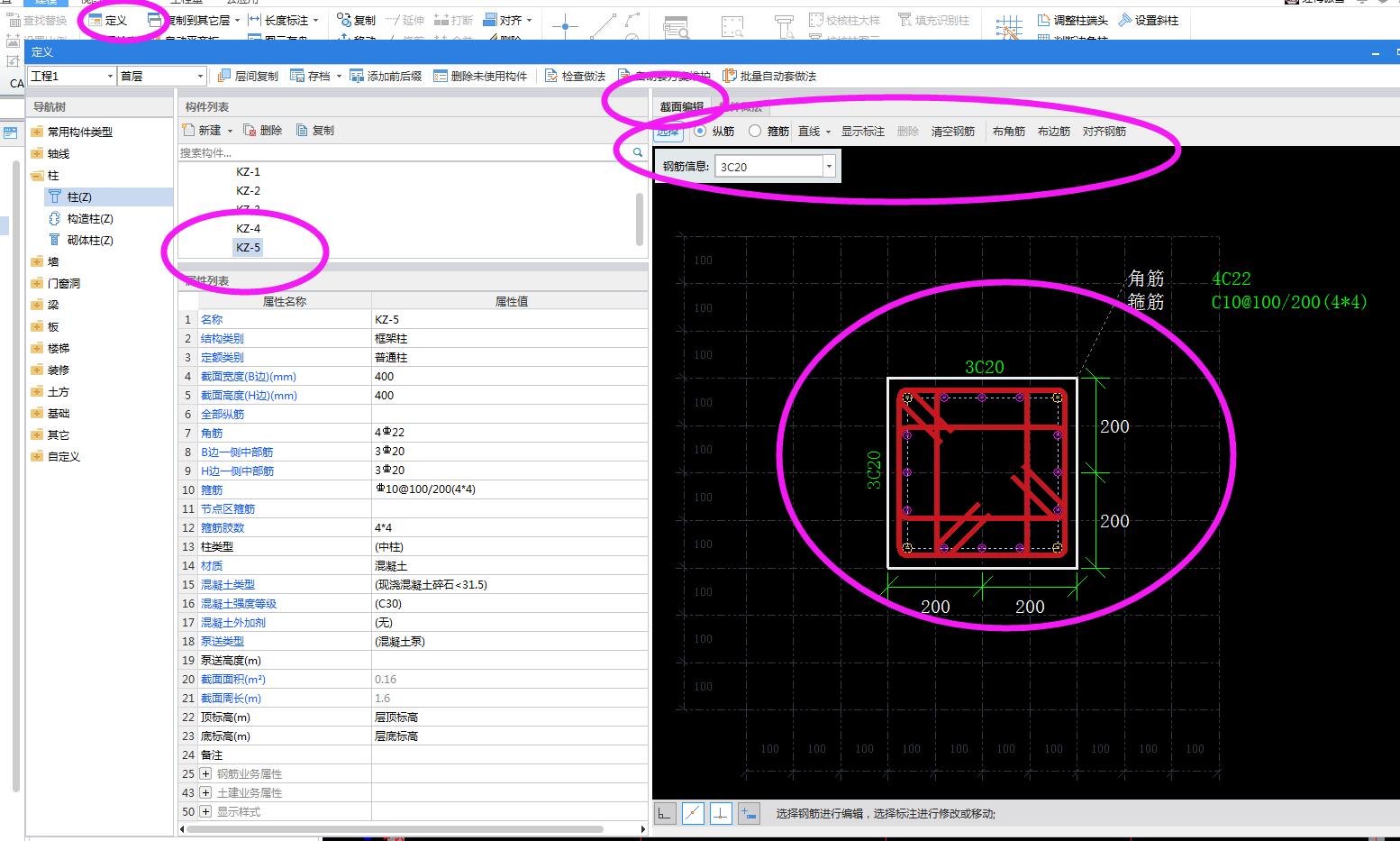The image size is (1400, 841).
Task: Click green 3C20 label above section
Action: [984, 367]
